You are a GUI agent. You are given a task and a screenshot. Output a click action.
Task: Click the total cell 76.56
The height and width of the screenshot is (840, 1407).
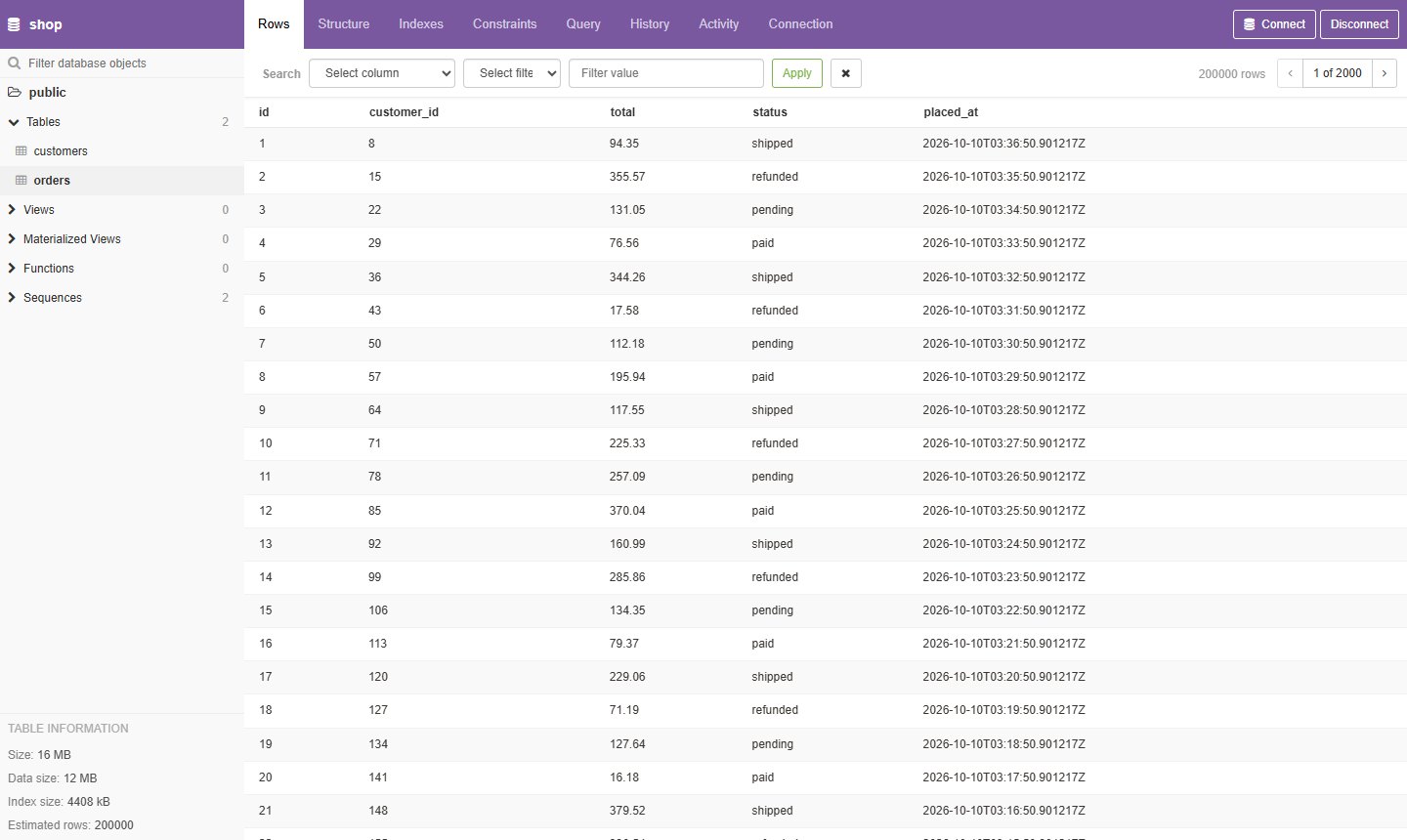coord(624,243)
